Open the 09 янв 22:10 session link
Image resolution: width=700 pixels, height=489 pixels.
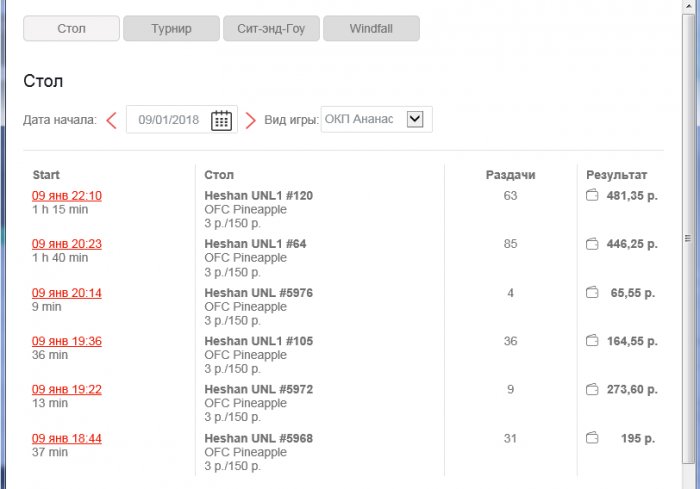67,196
